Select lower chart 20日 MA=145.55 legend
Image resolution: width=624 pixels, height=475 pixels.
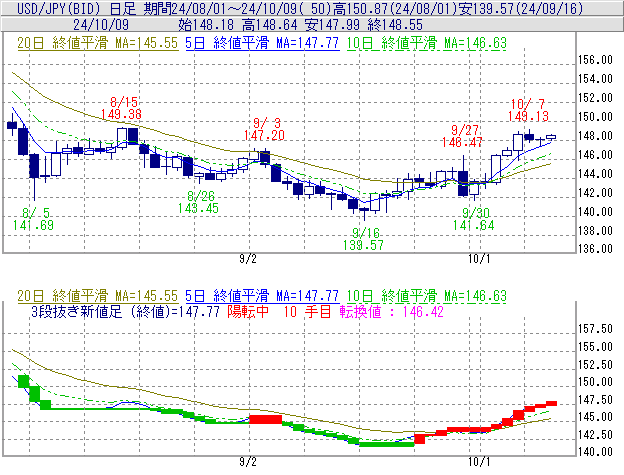click(x=98, y=296)
